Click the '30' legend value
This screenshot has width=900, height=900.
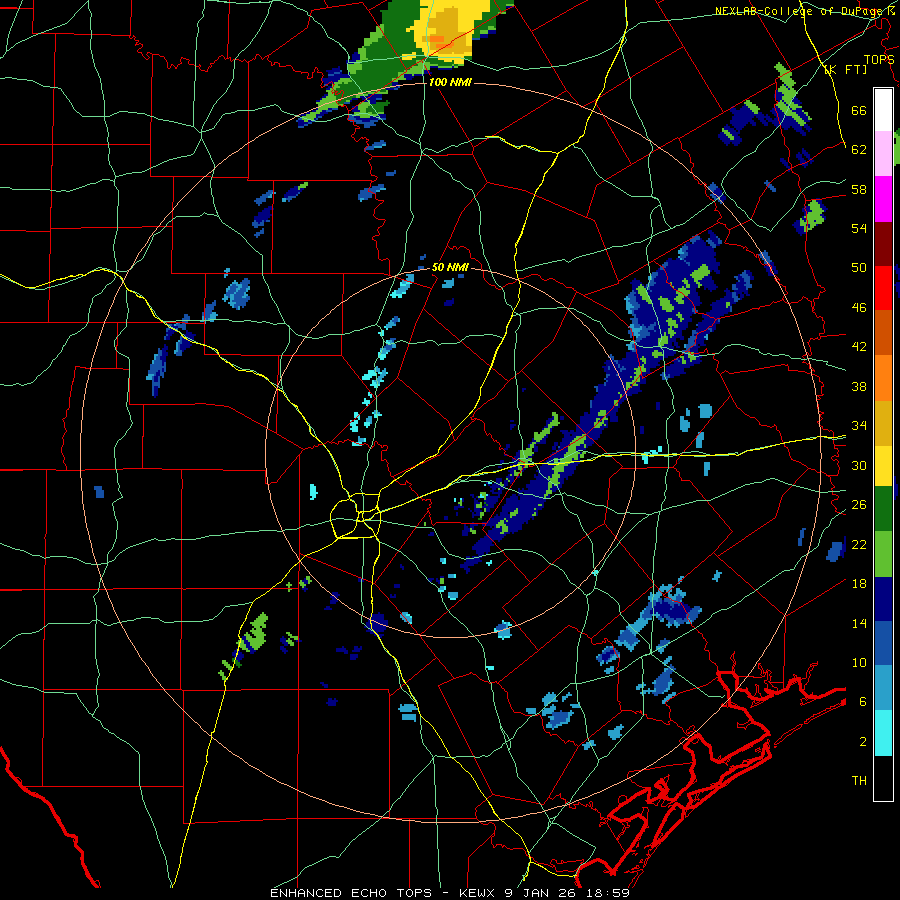pos(859,465)
